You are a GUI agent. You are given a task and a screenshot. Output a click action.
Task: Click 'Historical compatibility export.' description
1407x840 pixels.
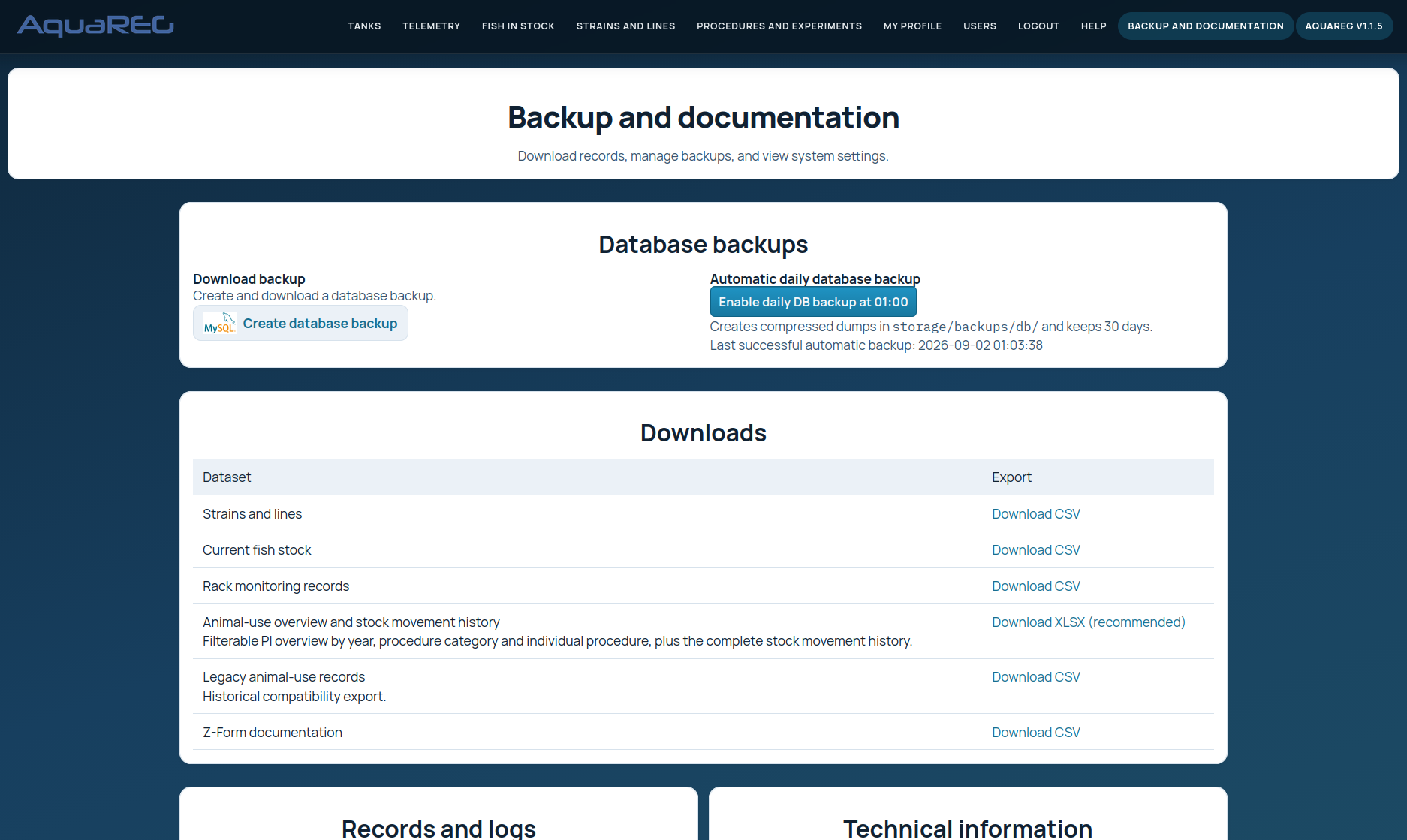[294, 697]
